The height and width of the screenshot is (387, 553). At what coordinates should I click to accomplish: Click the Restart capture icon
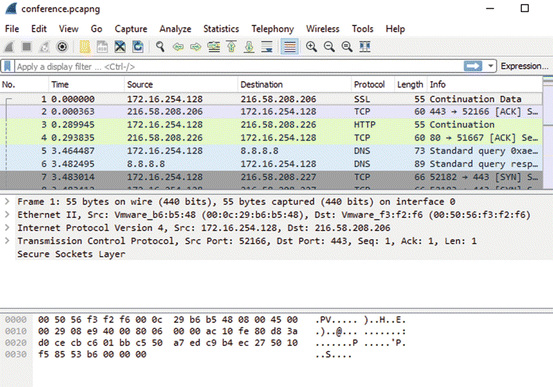[44, 47]
